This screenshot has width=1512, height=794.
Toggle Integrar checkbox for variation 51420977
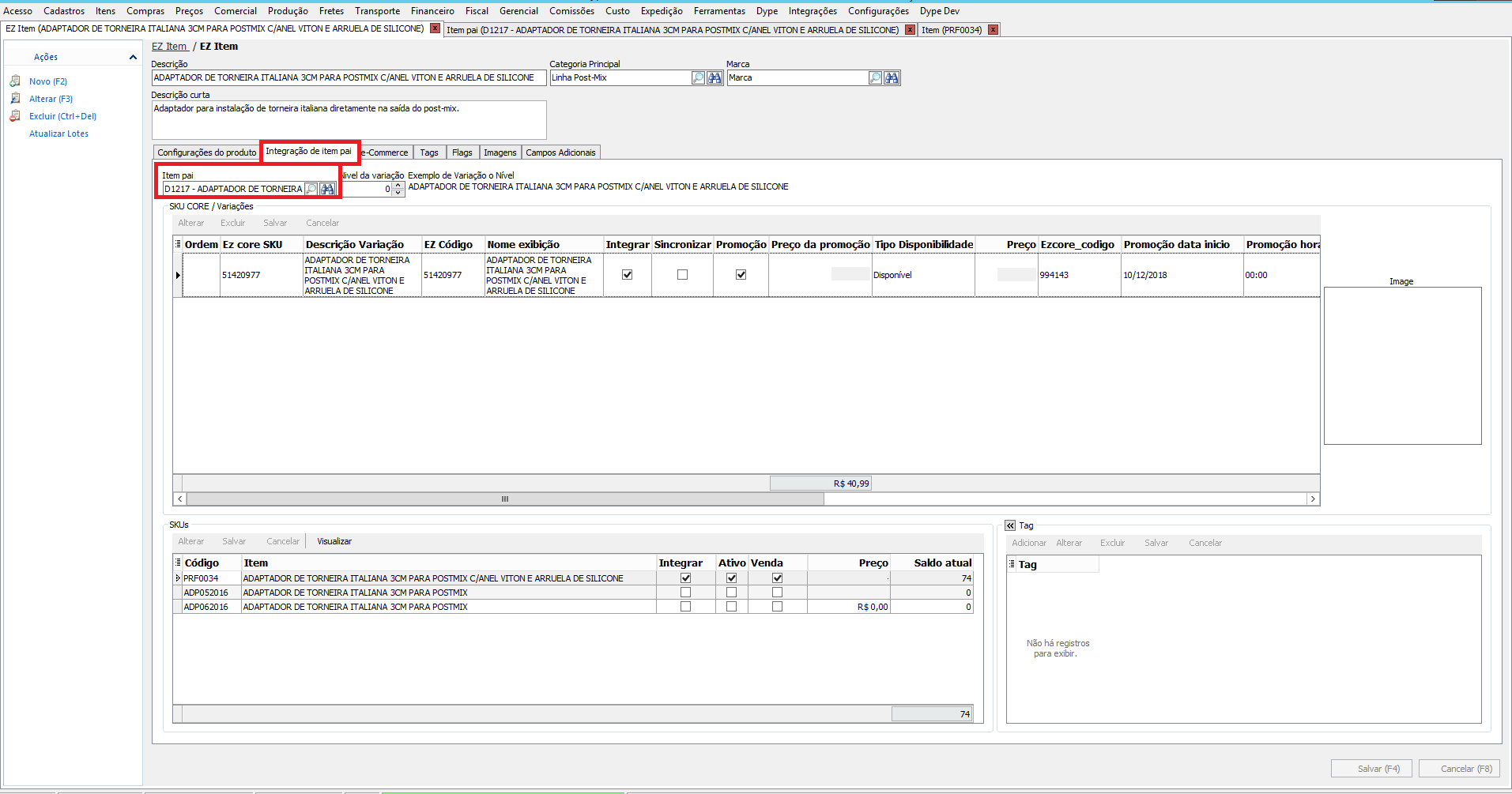(x=628, y=275)
